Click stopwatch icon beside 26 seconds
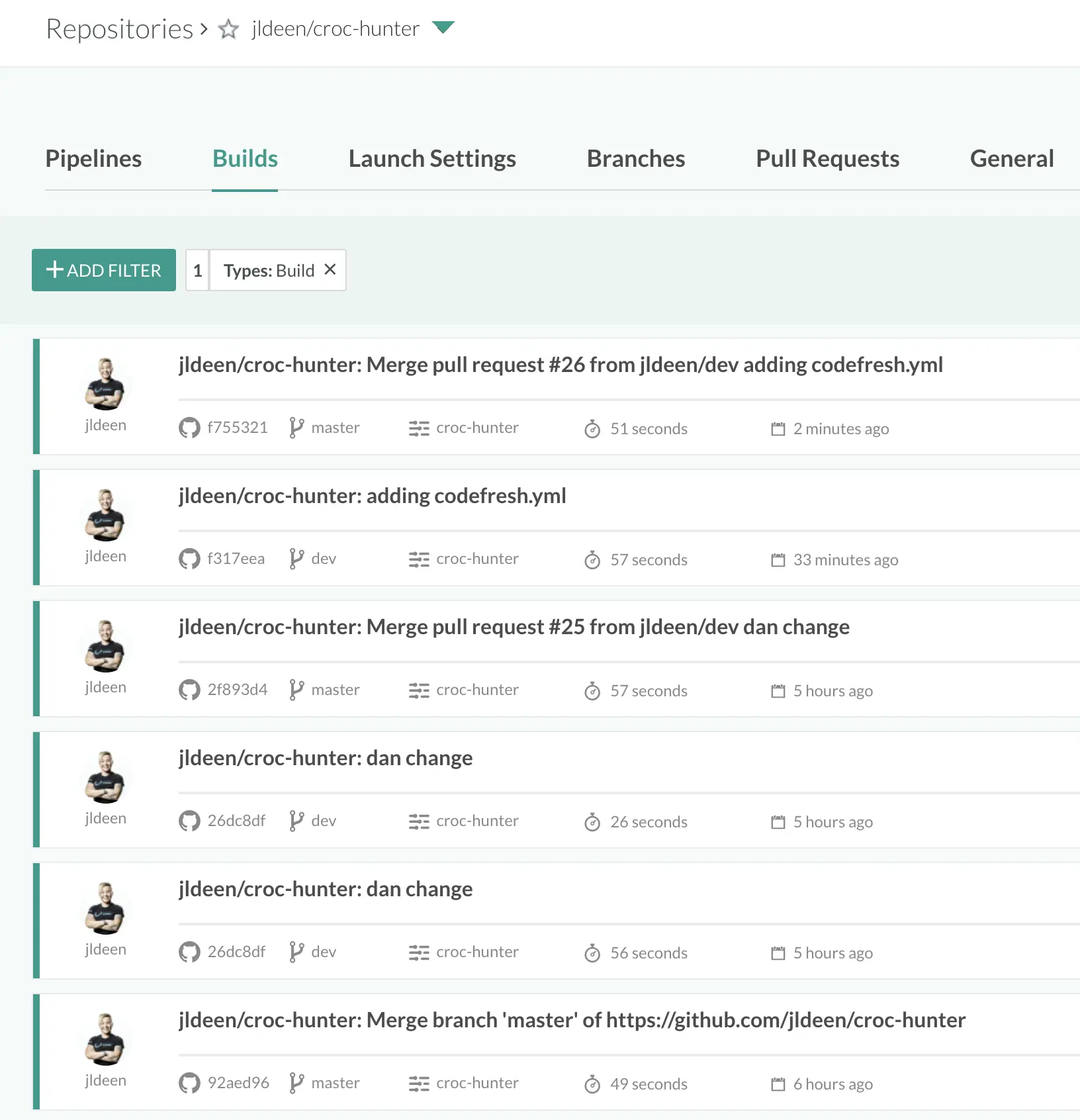The width and height of the screenshot is (1080, 1120). click(592, 822)
